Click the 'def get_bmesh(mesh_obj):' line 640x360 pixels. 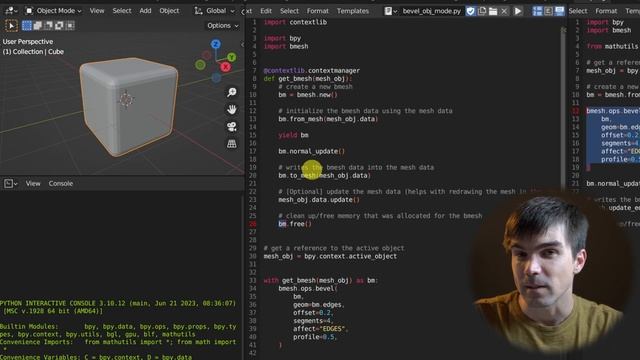308,79
